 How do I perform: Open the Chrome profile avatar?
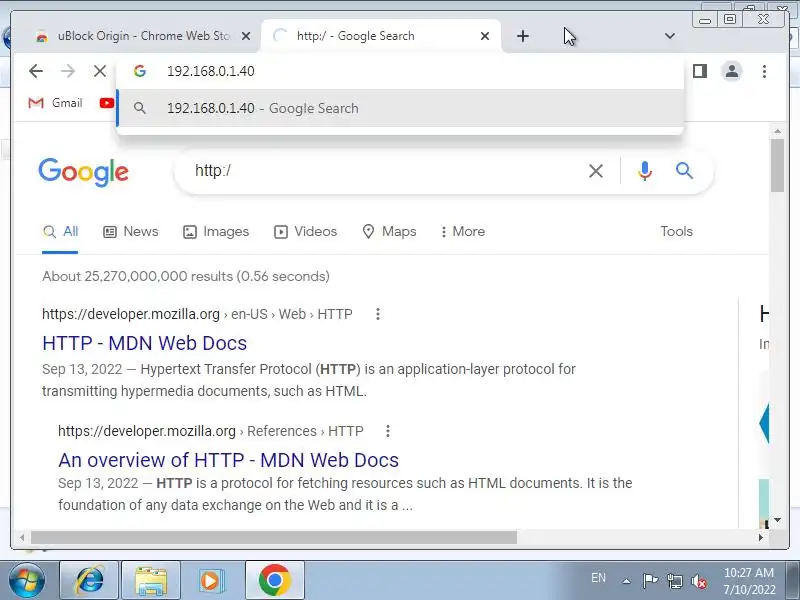(x=732, y=71)
